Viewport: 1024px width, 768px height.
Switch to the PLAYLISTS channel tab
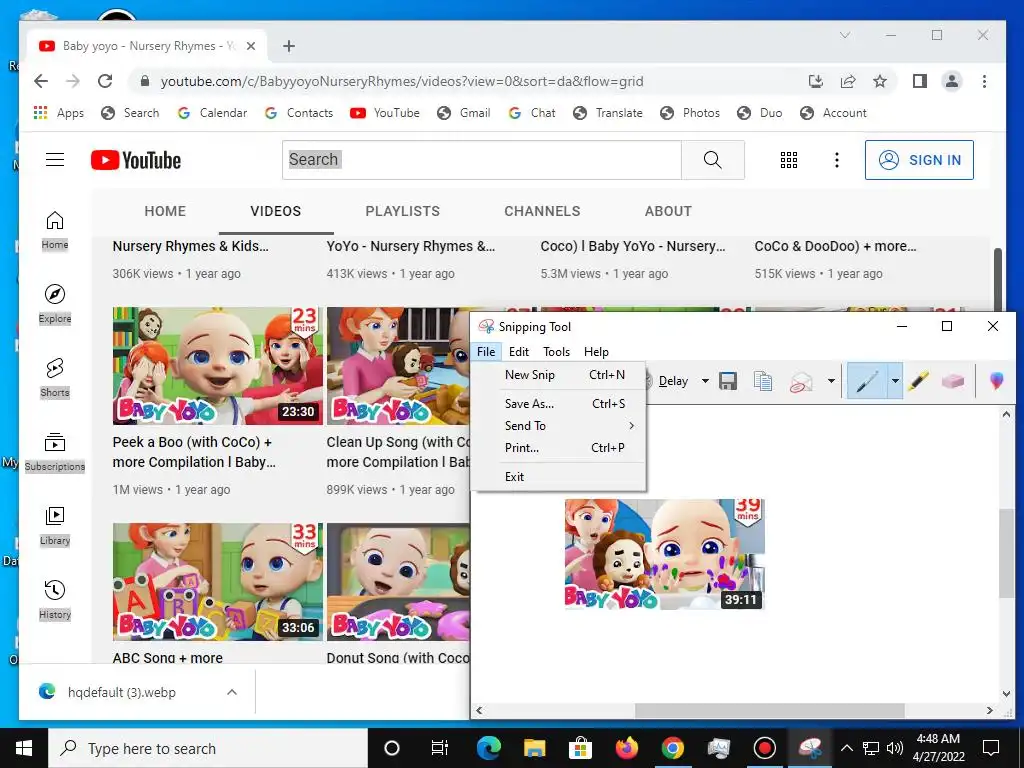coord(402,211)
